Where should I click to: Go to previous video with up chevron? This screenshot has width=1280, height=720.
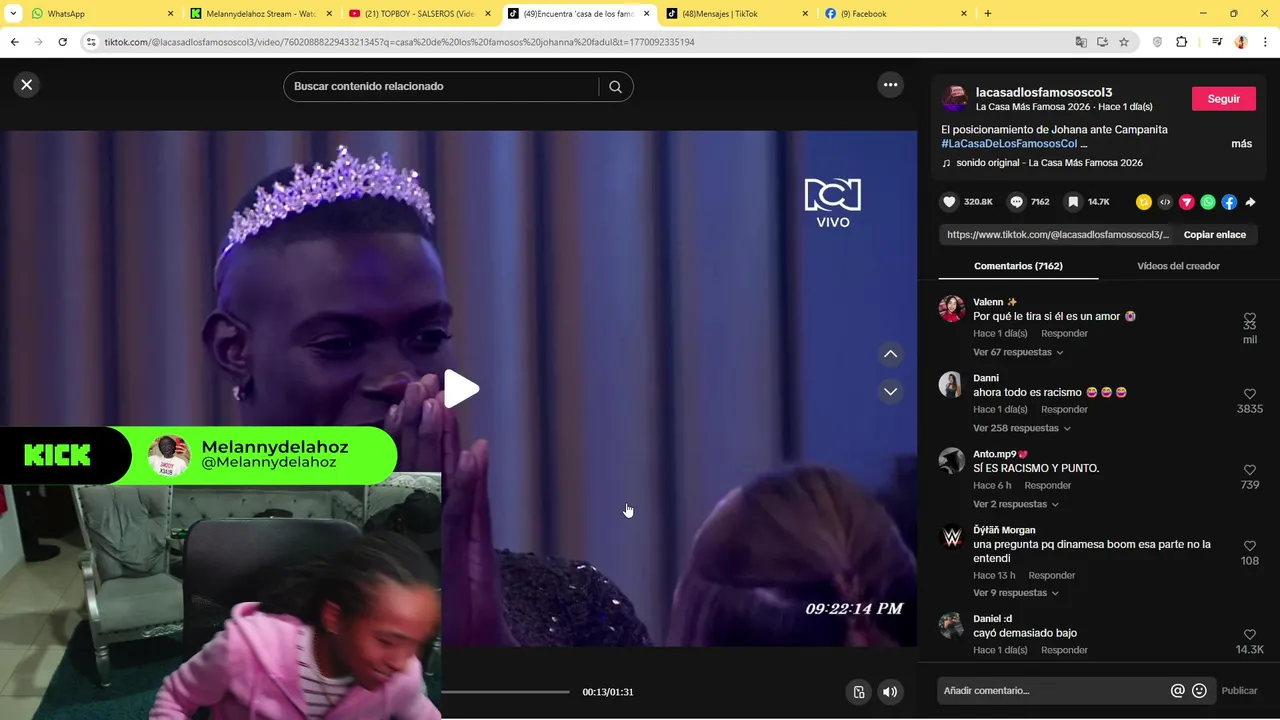[x=890, y=354]
